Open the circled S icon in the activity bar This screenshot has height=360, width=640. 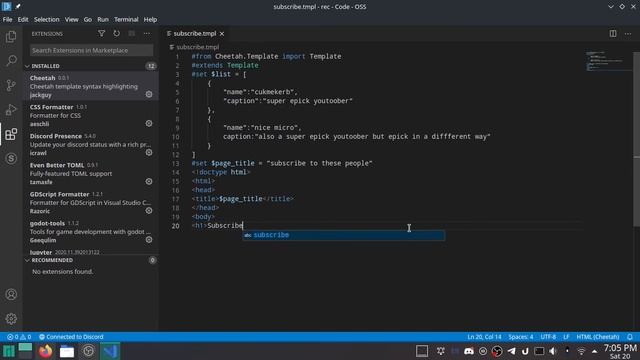click(11, 158)
